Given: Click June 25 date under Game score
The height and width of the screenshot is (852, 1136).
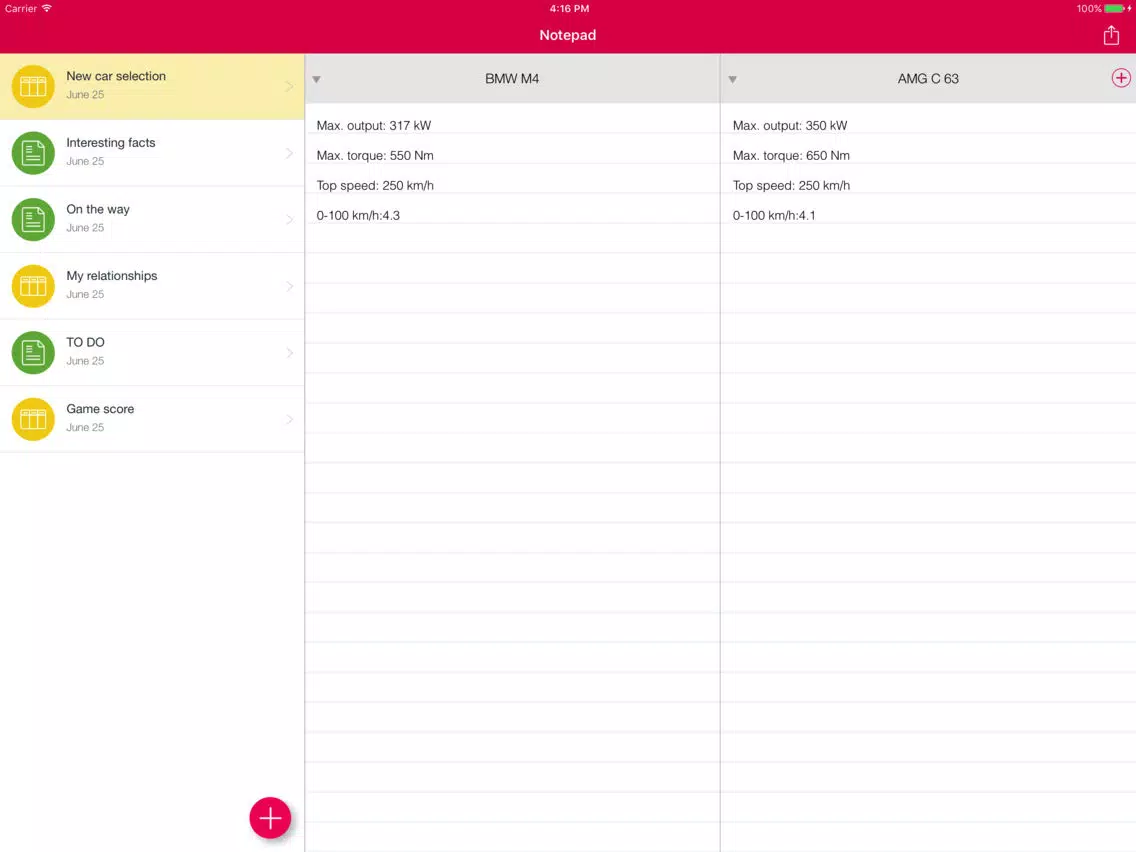Looking at the screenshot, I should tap(85, 427).
